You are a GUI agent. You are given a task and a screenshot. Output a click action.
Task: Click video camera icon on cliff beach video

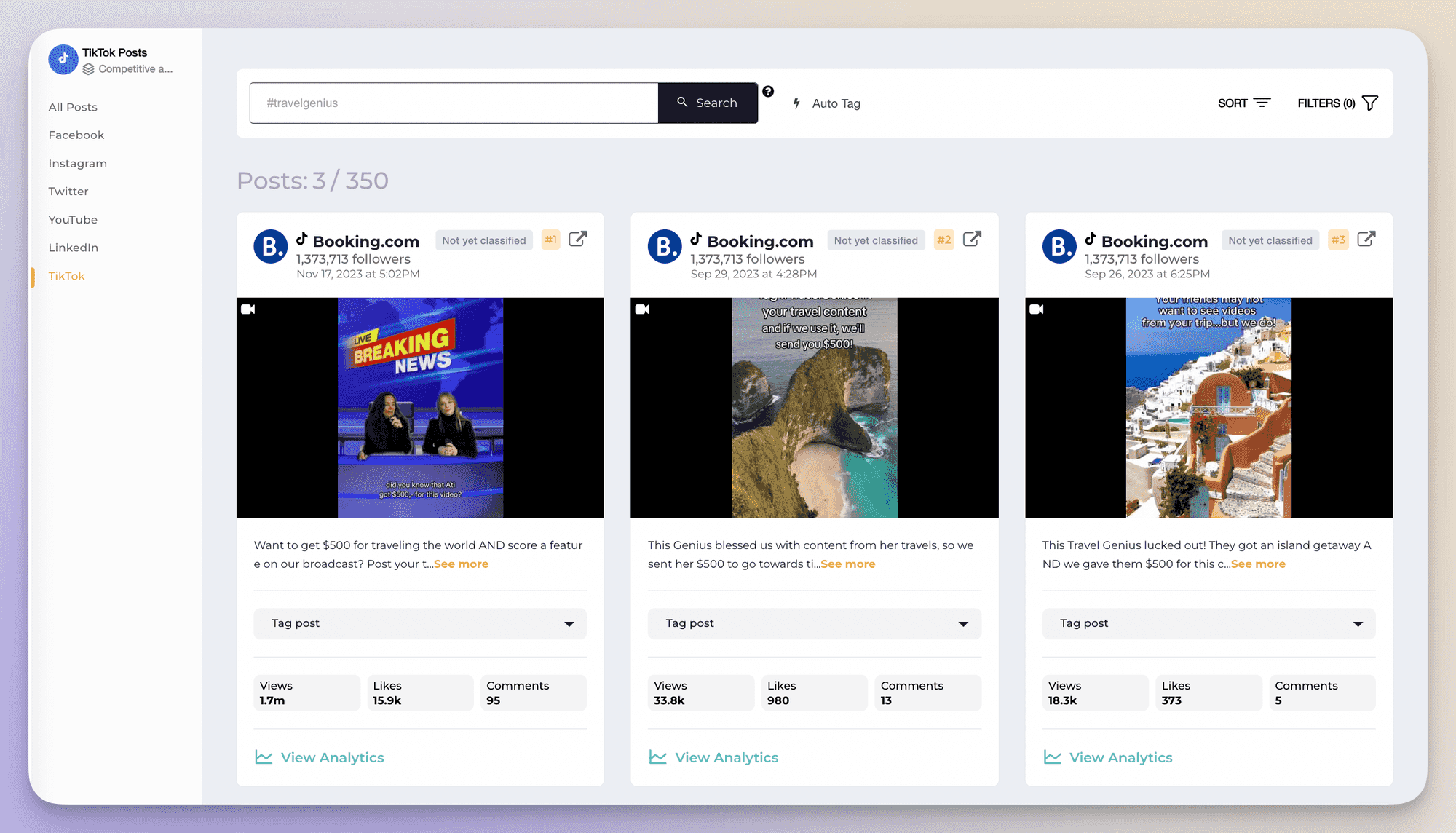point(642,309)
